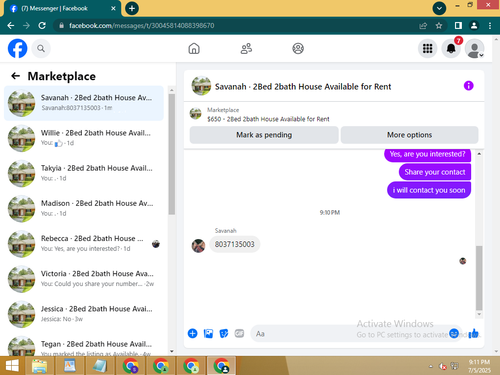Open the emoji picker in message box
The height and width of the screenshot is (375, 500).
(454, 333)
